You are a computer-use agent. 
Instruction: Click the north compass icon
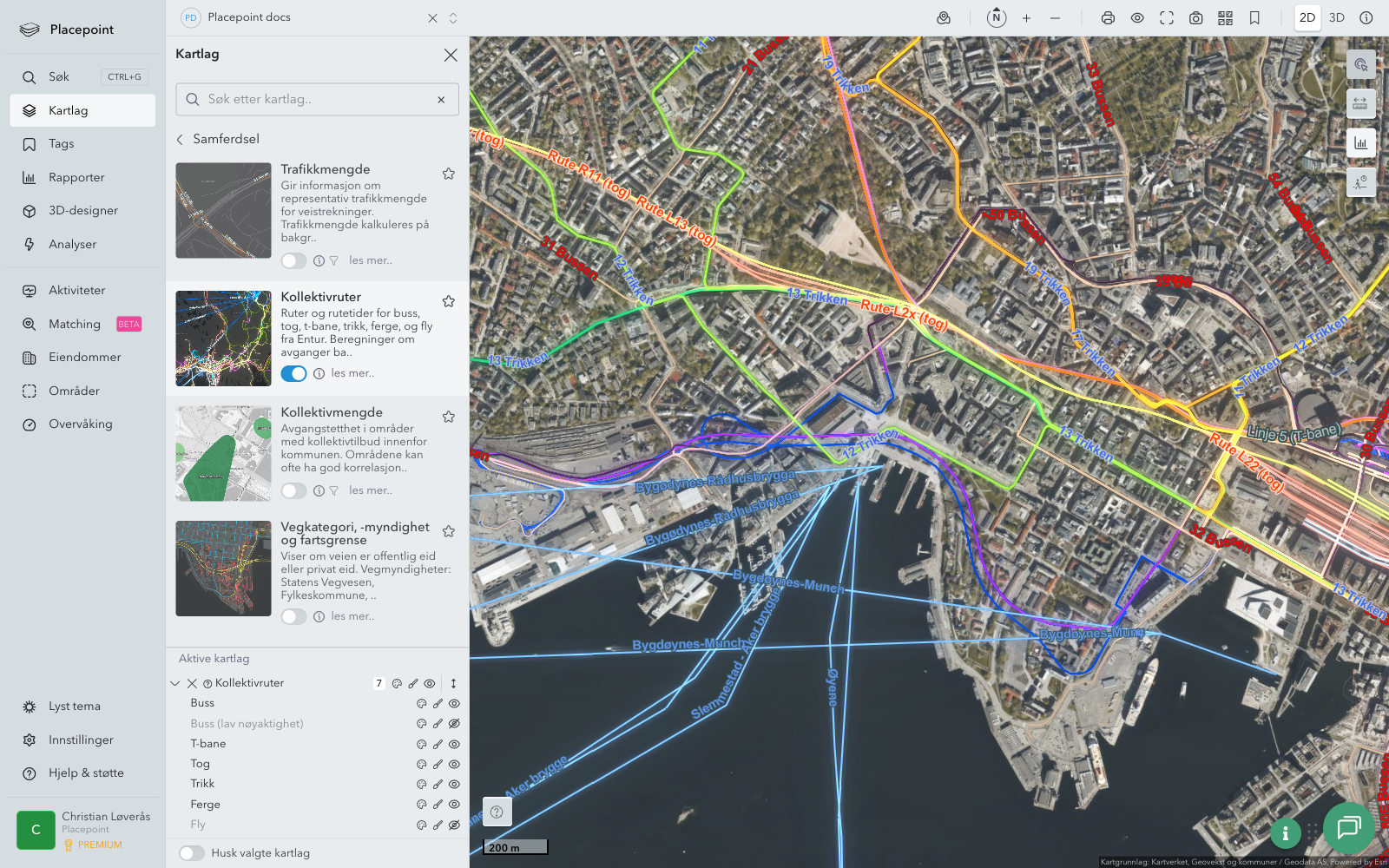point(997,18)
